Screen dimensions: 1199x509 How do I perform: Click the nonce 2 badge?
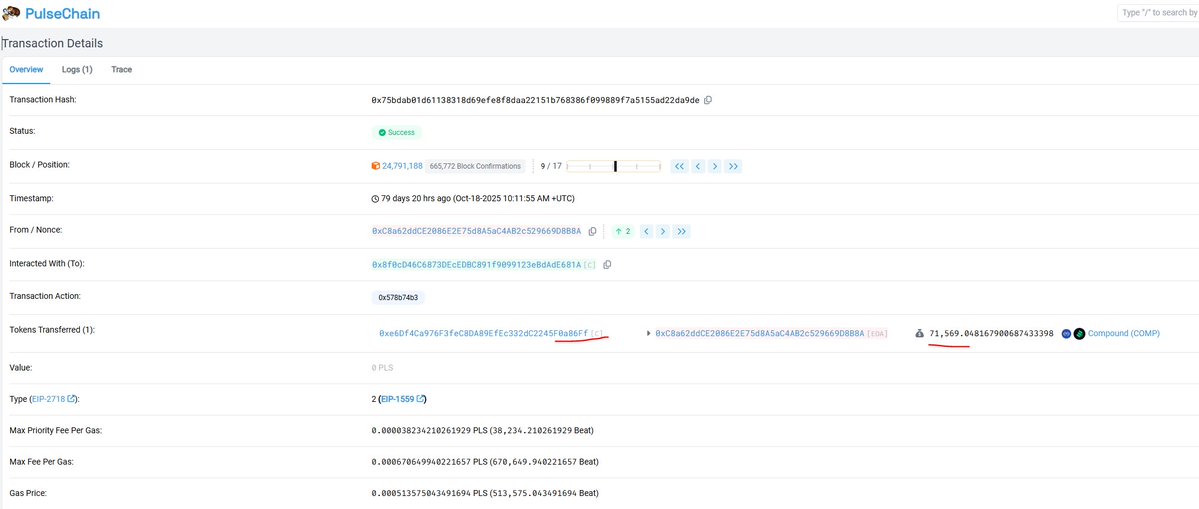[622, 231]
